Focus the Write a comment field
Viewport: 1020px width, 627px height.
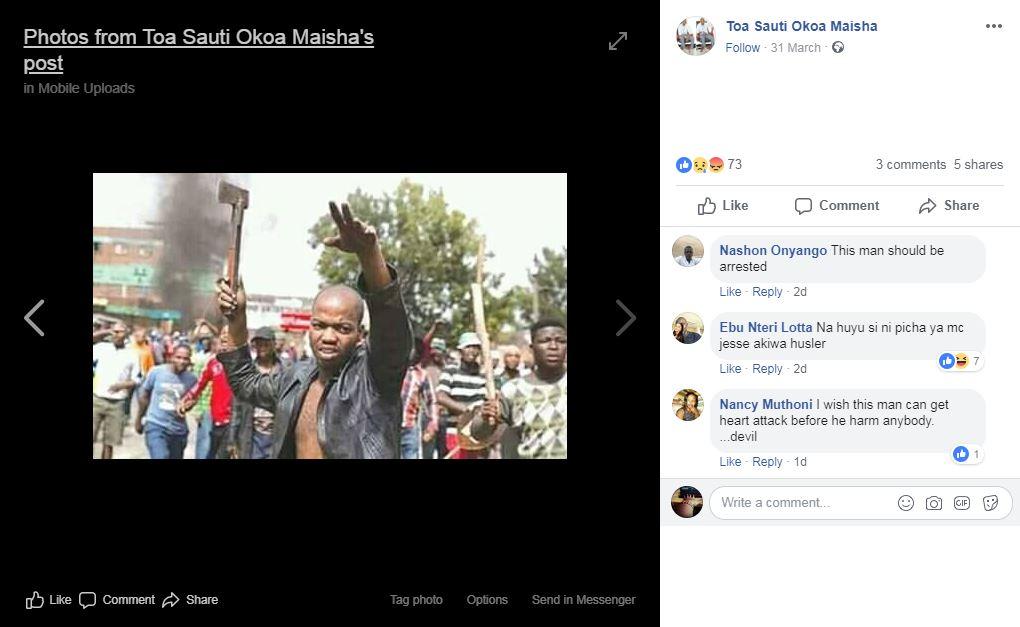(x=804, y=503)
